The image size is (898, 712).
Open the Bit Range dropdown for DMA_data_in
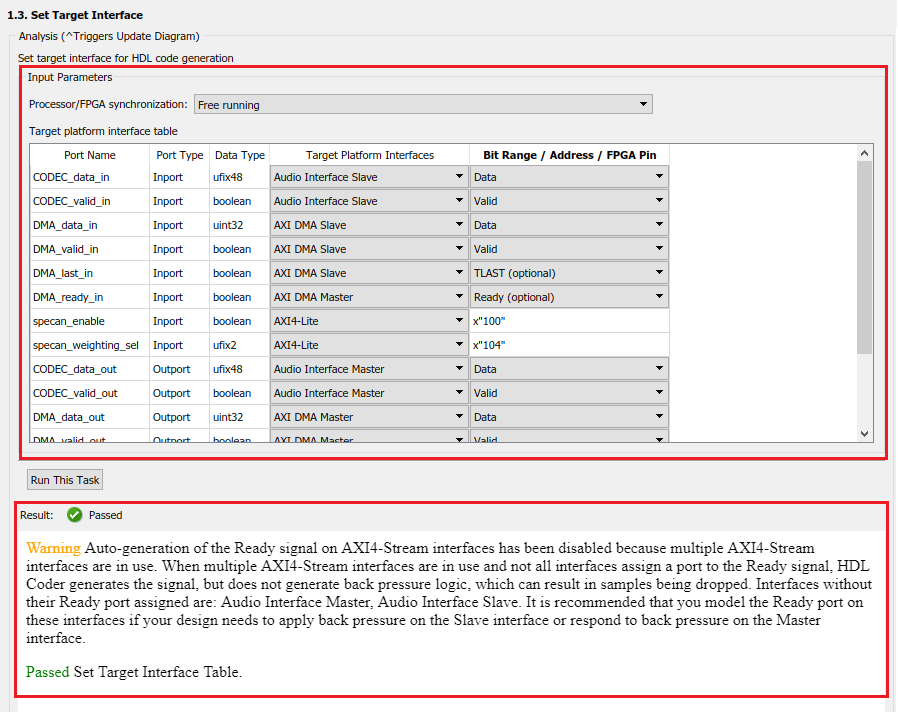659,225
